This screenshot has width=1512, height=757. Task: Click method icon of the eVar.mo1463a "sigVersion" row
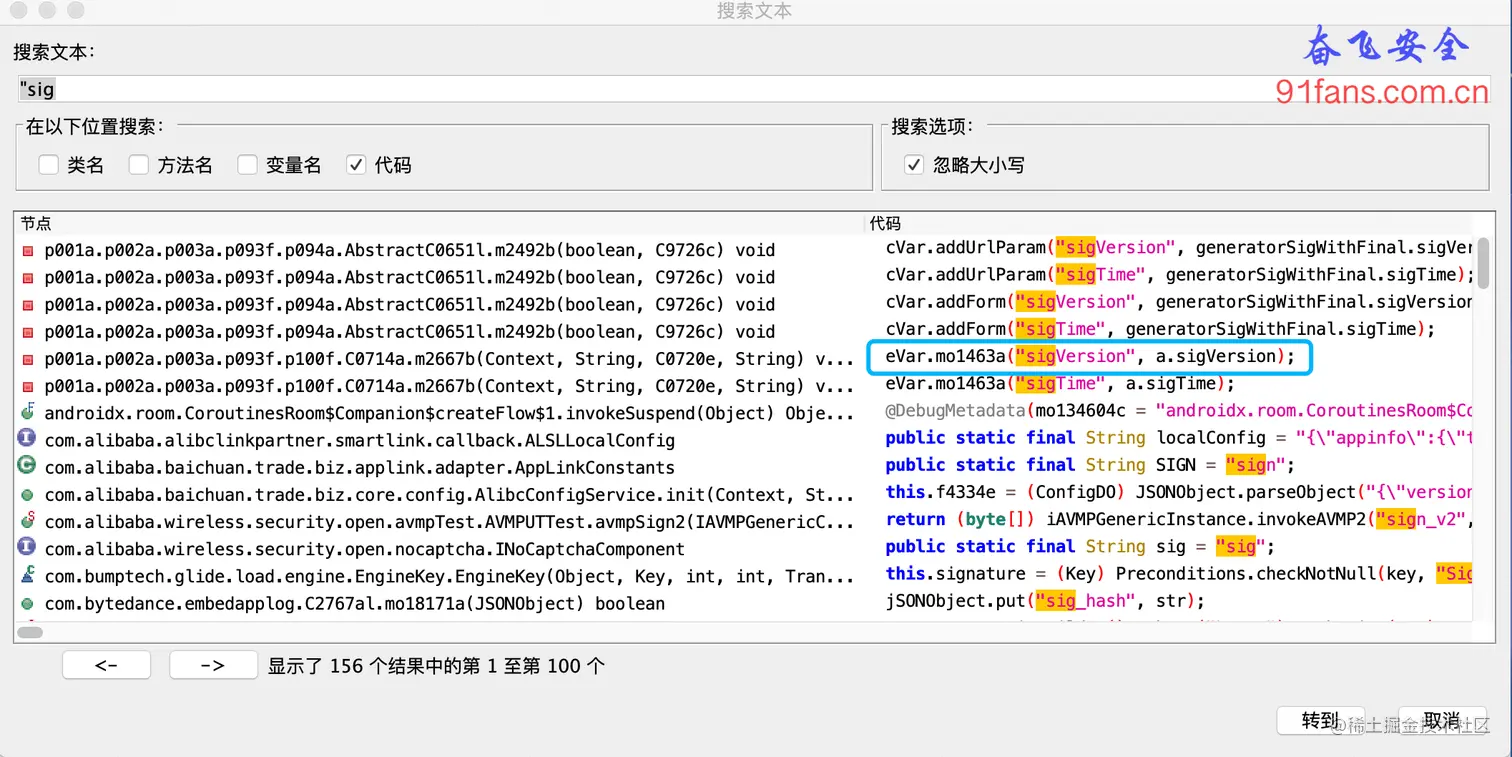(27, 359)
